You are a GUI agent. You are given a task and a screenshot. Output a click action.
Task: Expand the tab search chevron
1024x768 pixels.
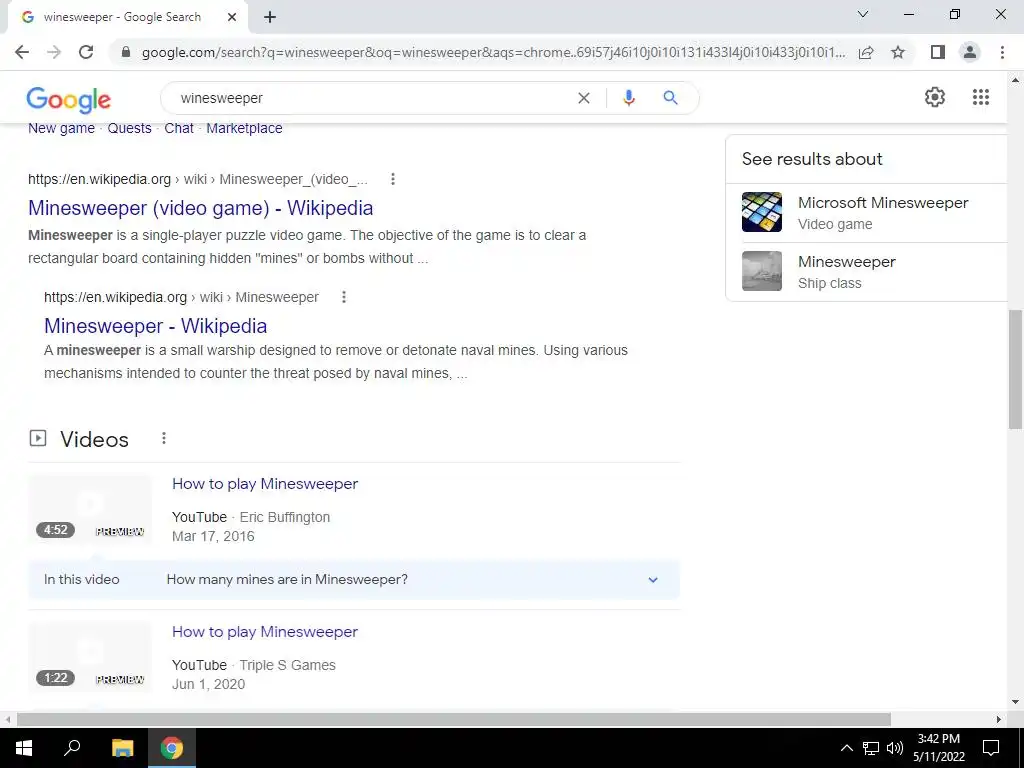click(x=863, y=14)
